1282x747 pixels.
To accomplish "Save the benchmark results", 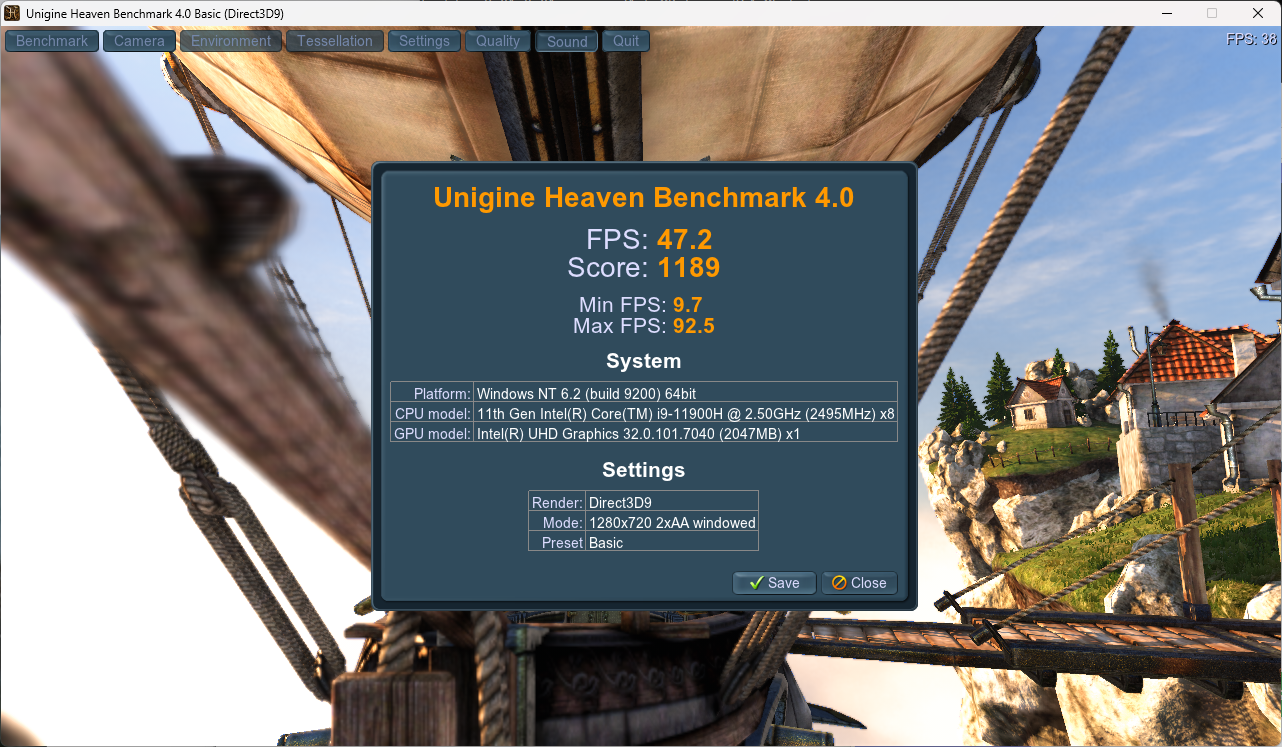I will click(774, 583).
